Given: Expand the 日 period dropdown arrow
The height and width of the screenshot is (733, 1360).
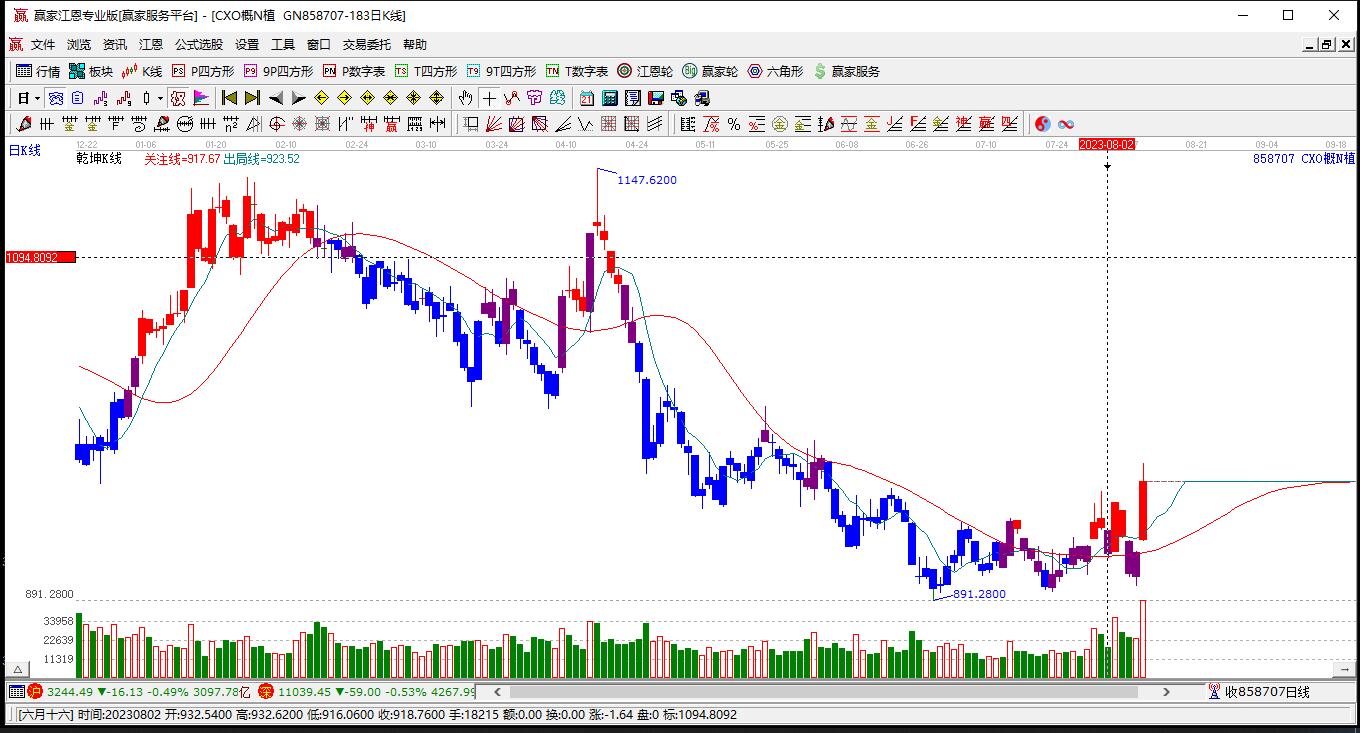Looking at the screenshot, I should click(x=37, y=98).
